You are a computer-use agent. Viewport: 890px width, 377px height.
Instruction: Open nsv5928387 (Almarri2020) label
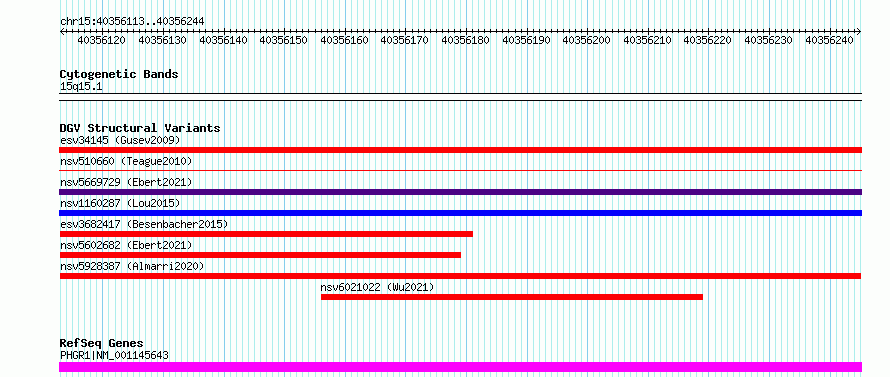(132, 266)
